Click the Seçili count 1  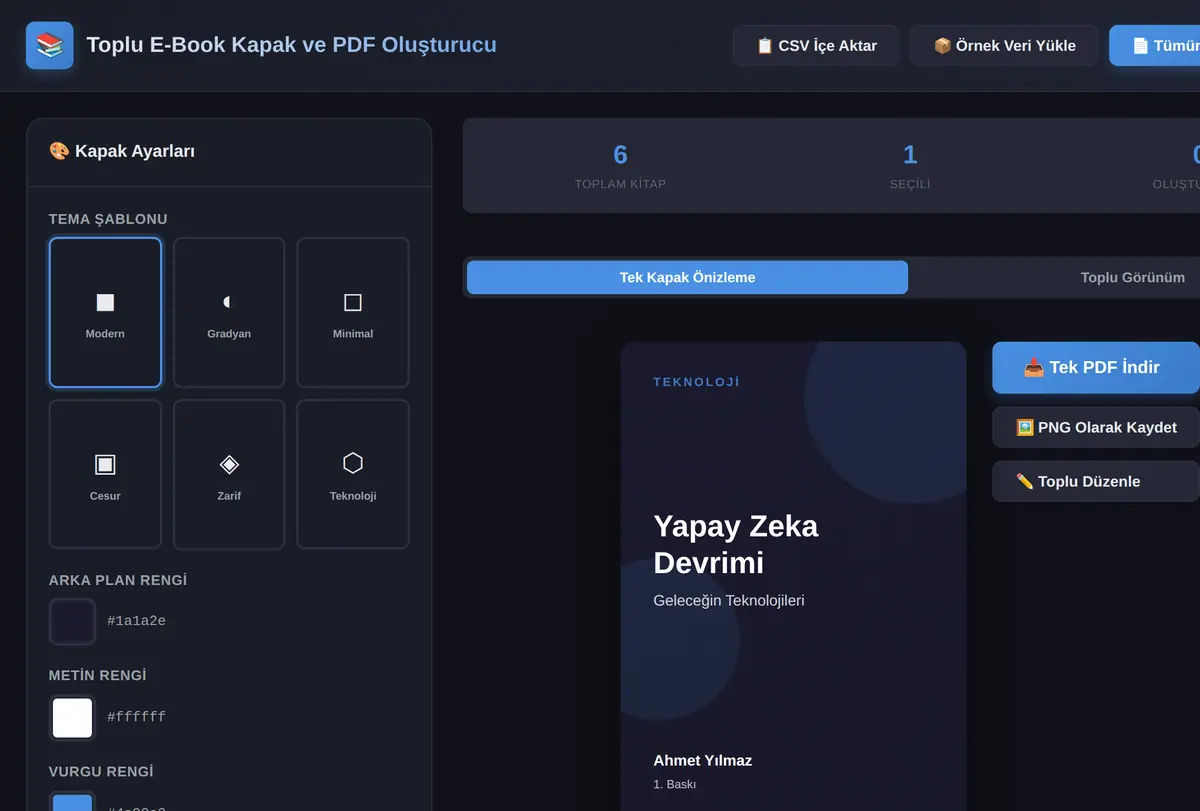(x=910, y=155)
